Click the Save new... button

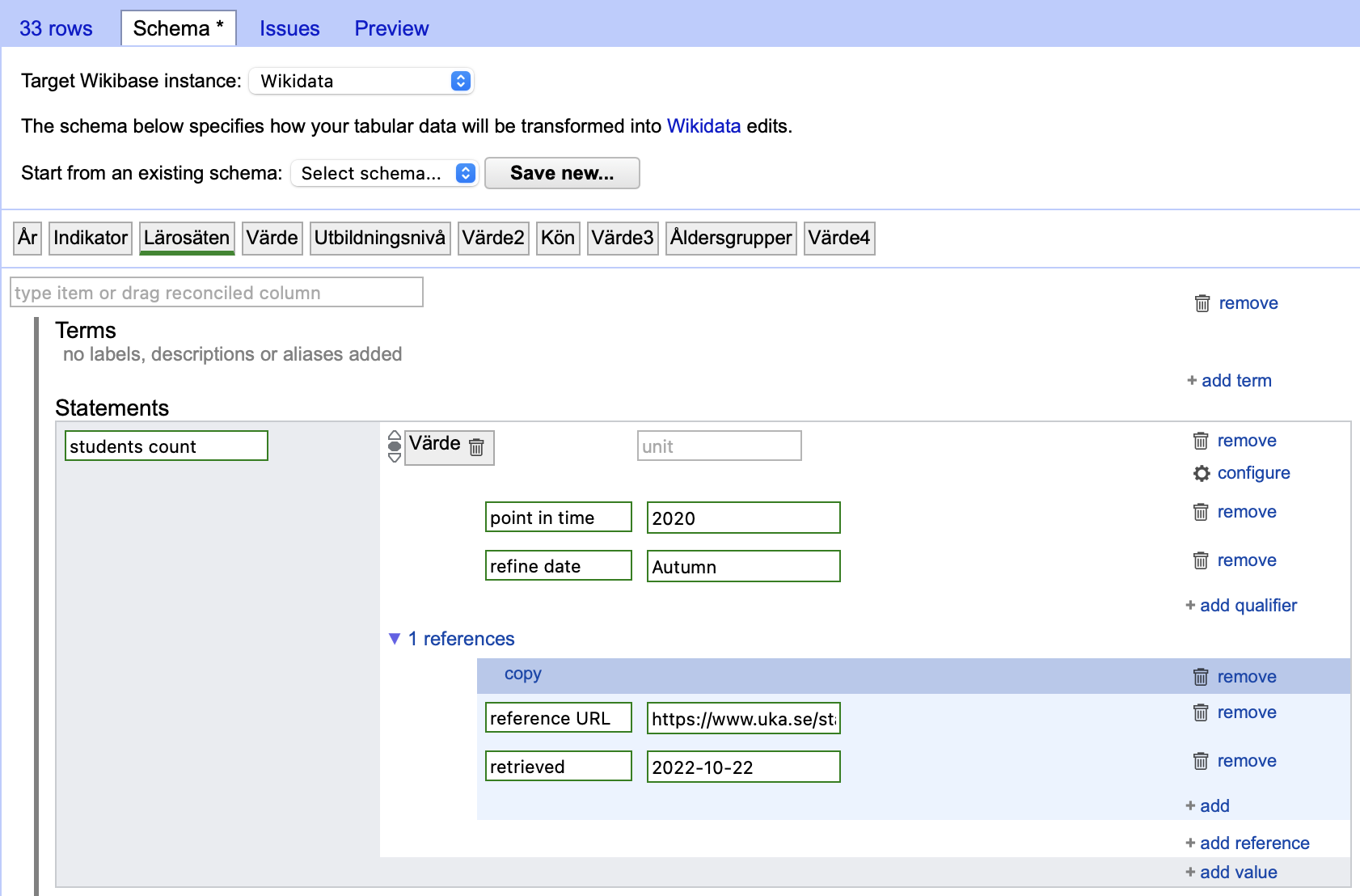pos(562,173)
